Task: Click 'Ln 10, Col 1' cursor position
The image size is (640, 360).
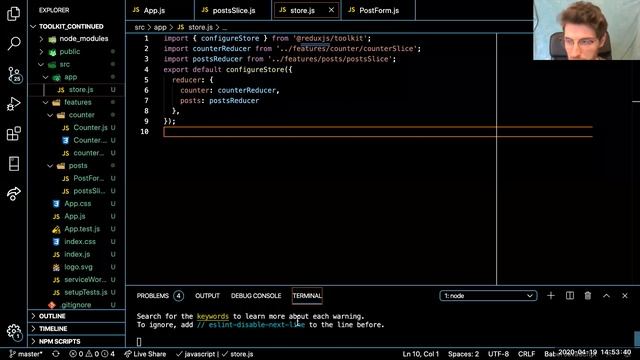Action: (x=420, y=354)
